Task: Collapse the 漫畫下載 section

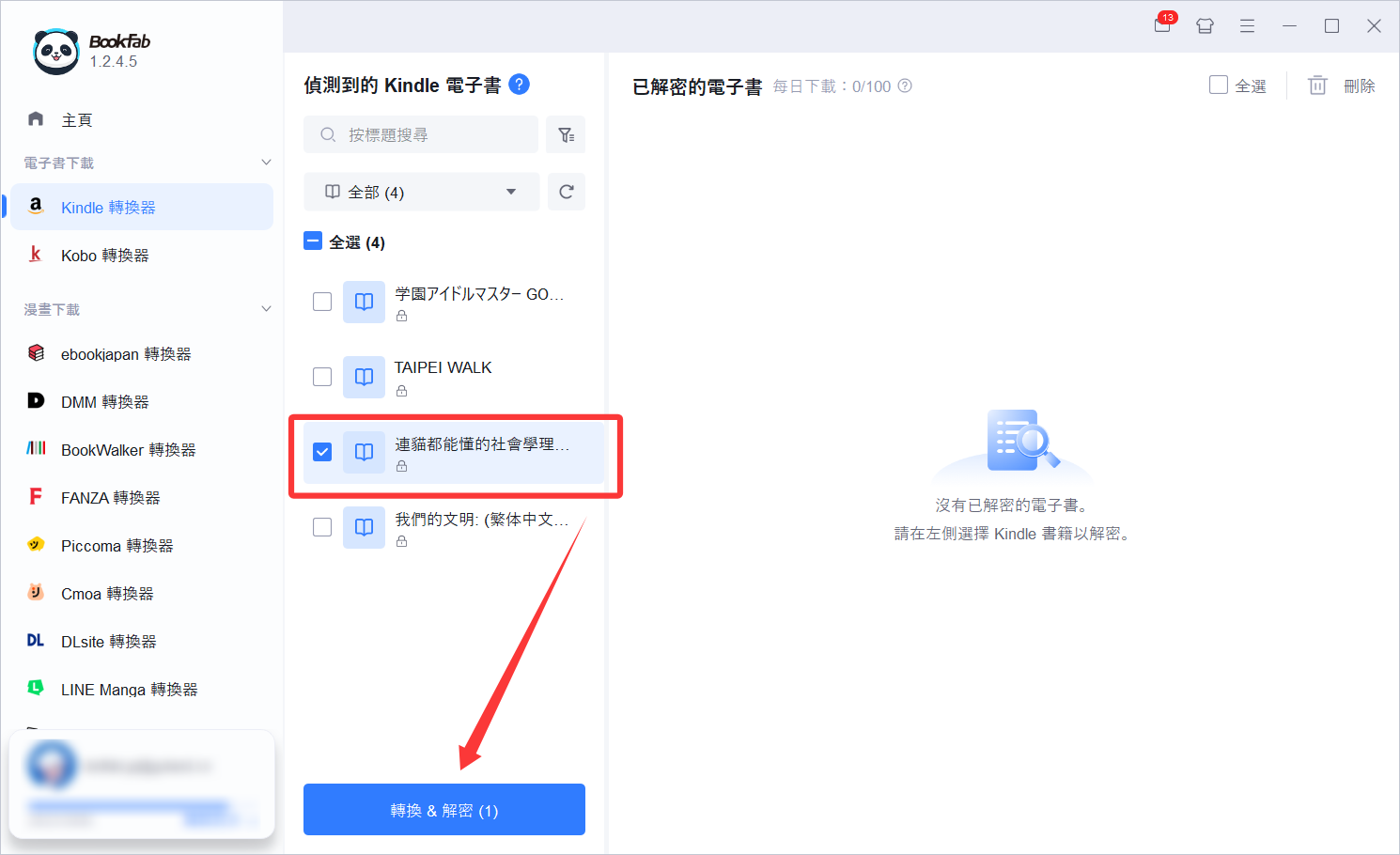Action: click(266, 309)
